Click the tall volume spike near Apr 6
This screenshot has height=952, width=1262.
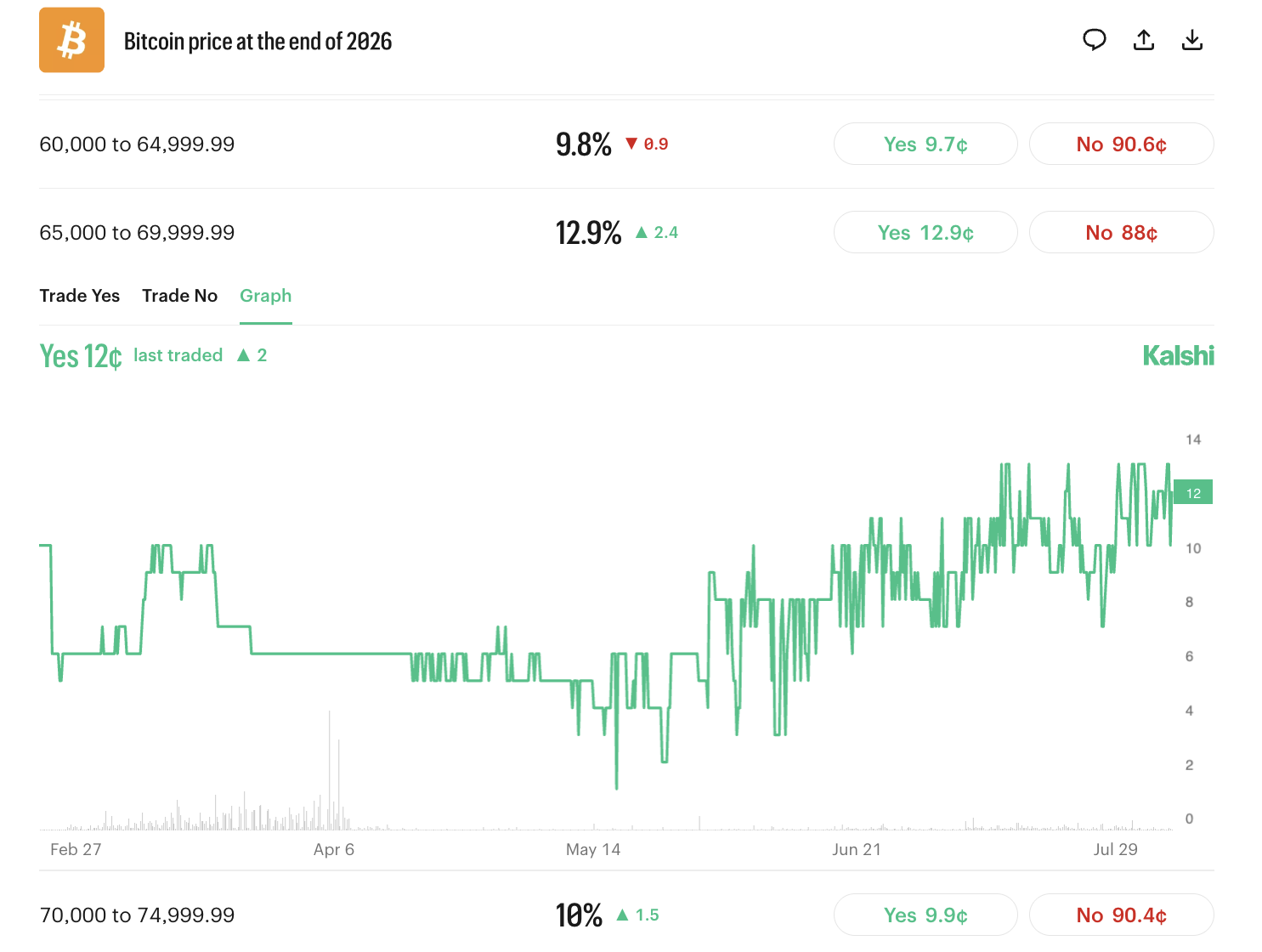330,769
